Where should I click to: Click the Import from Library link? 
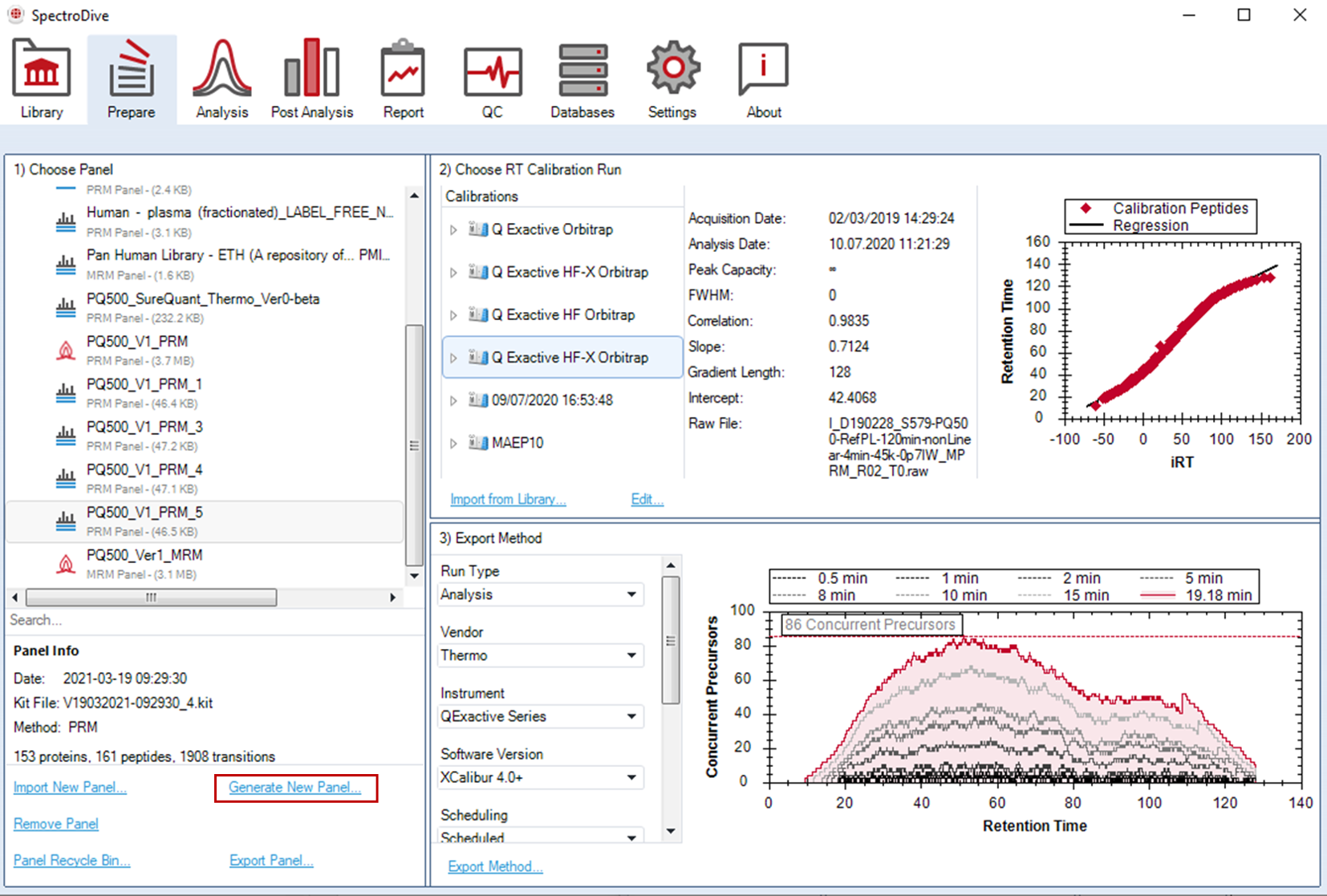[x=508, y=499]
